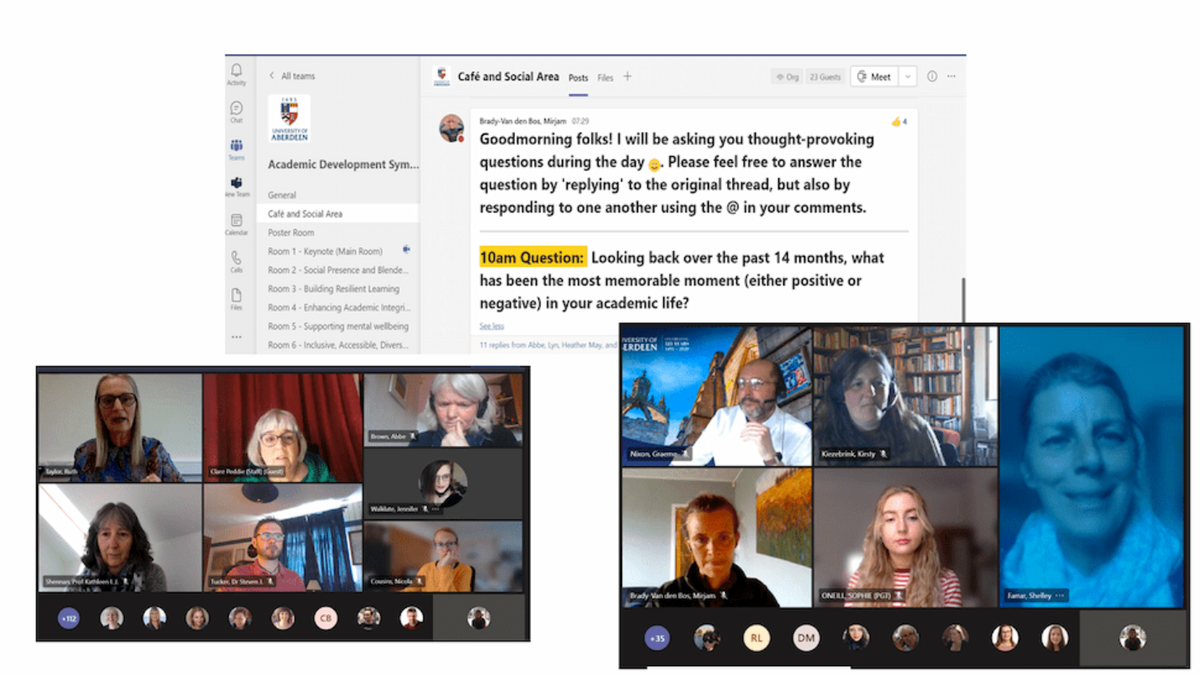Add a new tab with plus button

pyautogui.click(x=628, y=76)
